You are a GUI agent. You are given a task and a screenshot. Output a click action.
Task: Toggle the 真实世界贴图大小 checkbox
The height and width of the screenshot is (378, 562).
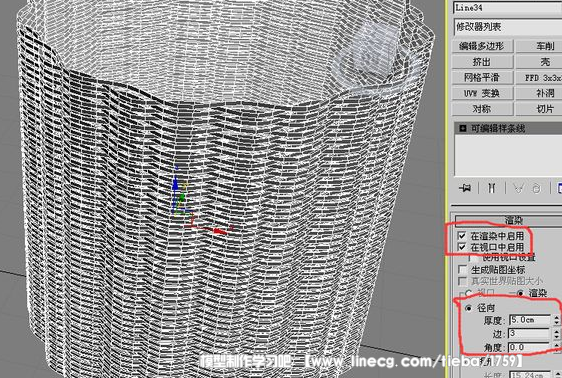click(462, 281)
